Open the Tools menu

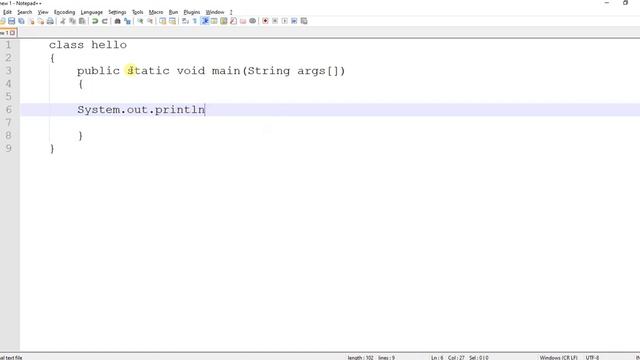pyautogui.click(x=138, y=12)
